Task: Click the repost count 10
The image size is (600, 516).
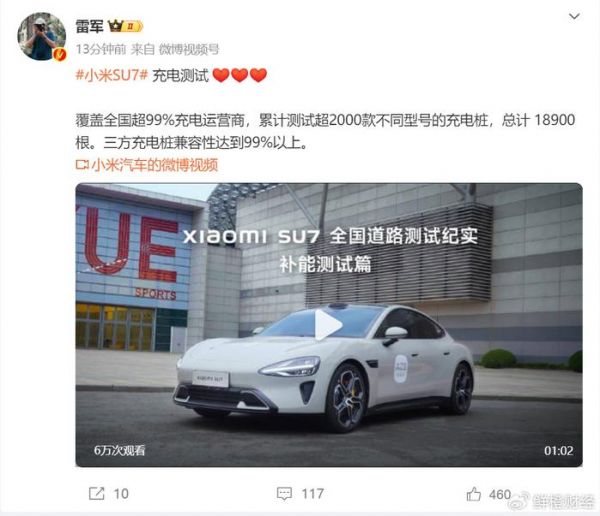Action: 121,494
